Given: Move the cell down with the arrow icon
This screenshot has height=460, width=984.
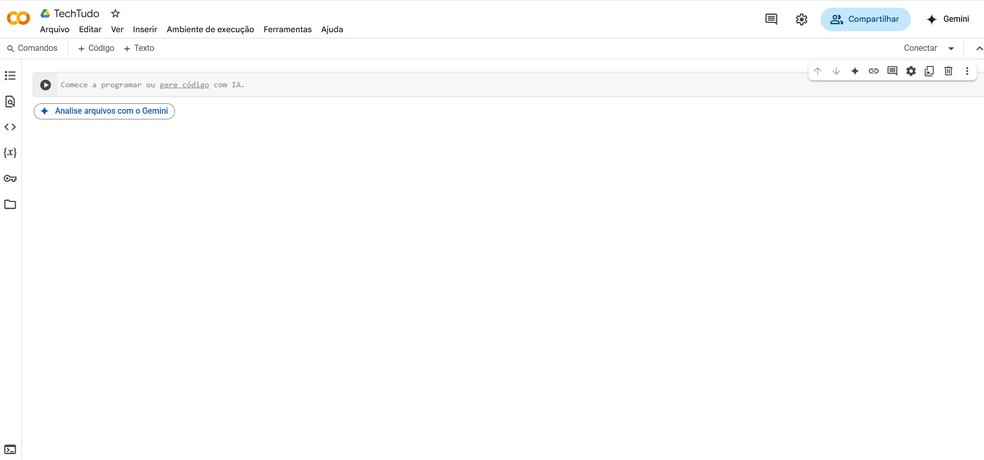Looking at the screenshot, I should 836,71.
